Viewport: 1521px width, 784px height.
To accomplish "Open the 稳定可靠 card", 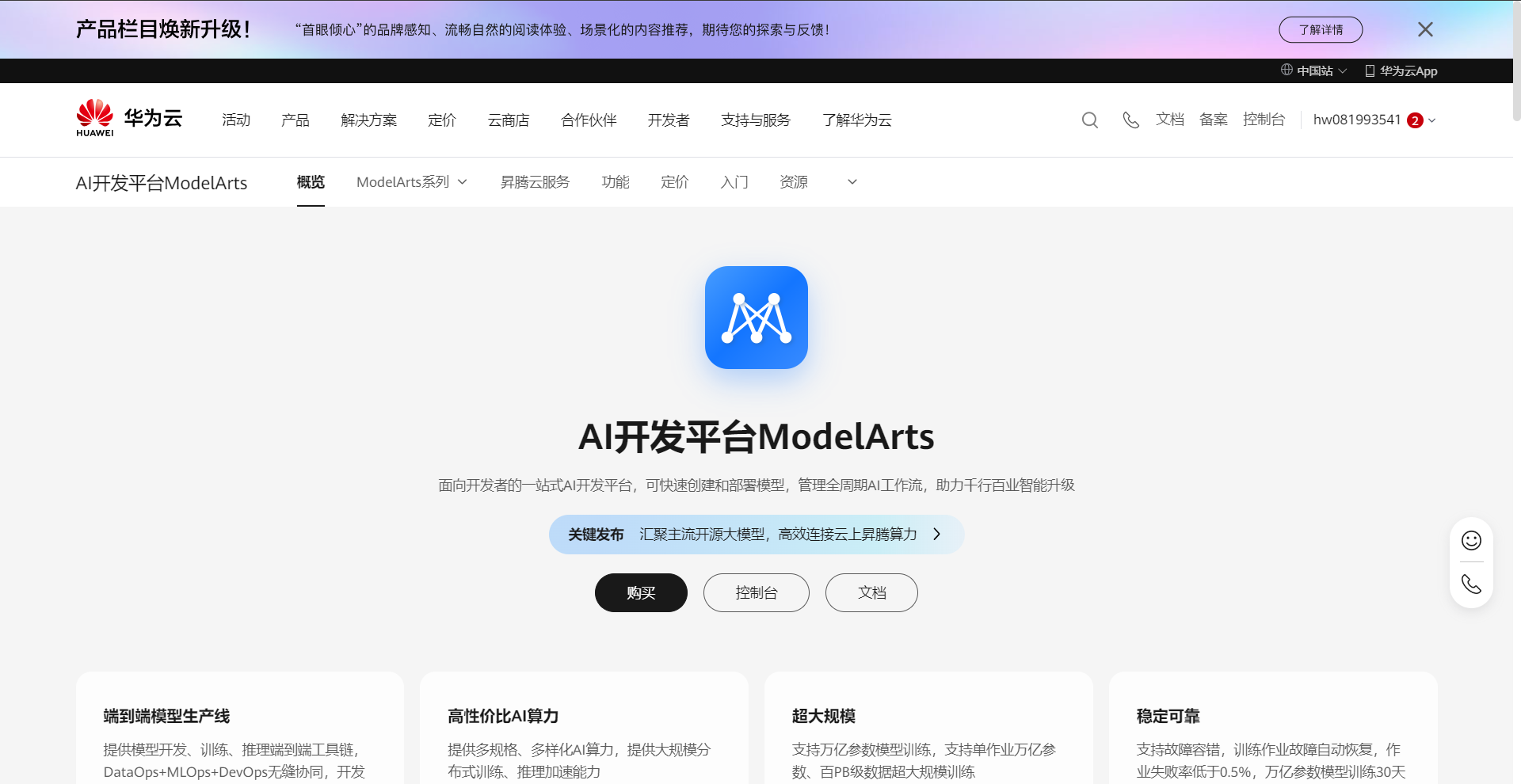I will coord(1273,728).
